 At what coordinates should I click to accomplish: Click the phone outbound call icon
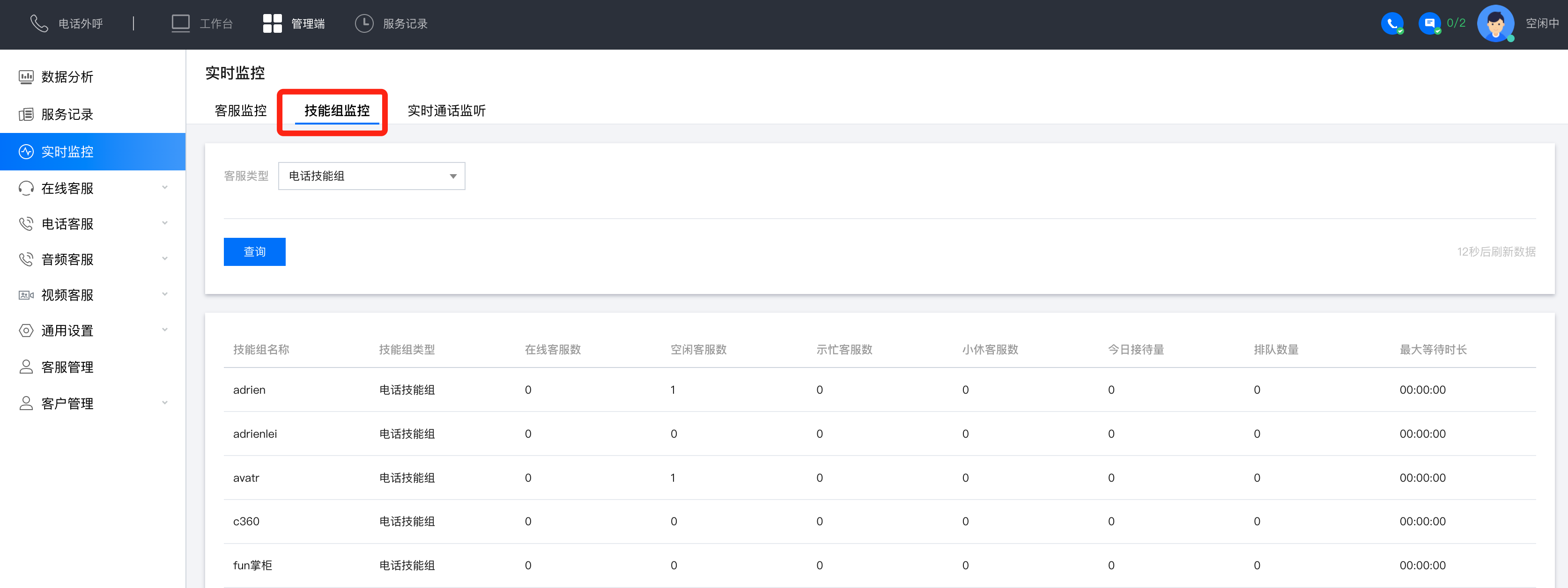click(x=39, y=24)
